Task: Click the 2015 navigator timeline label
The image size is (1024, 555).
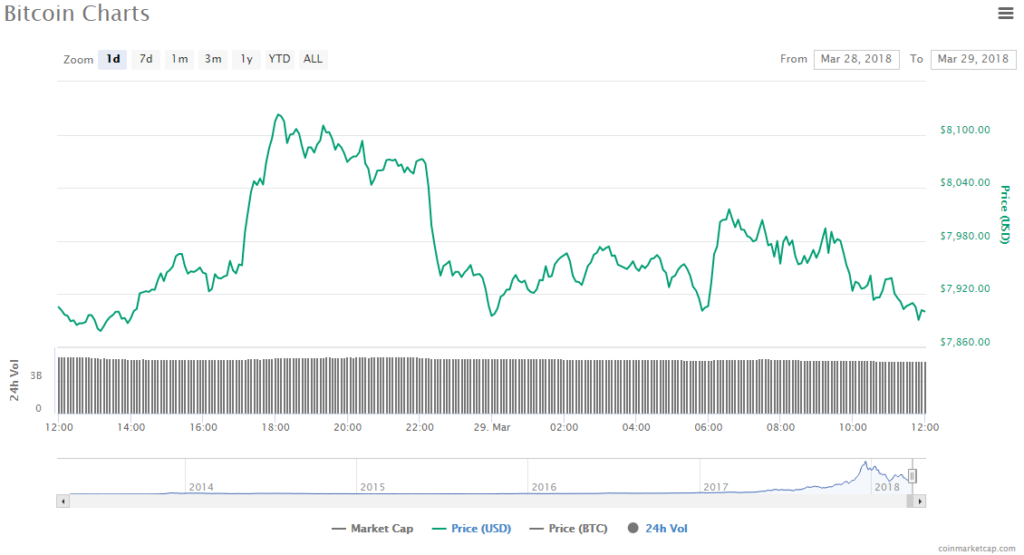Action: coord(372,487)
